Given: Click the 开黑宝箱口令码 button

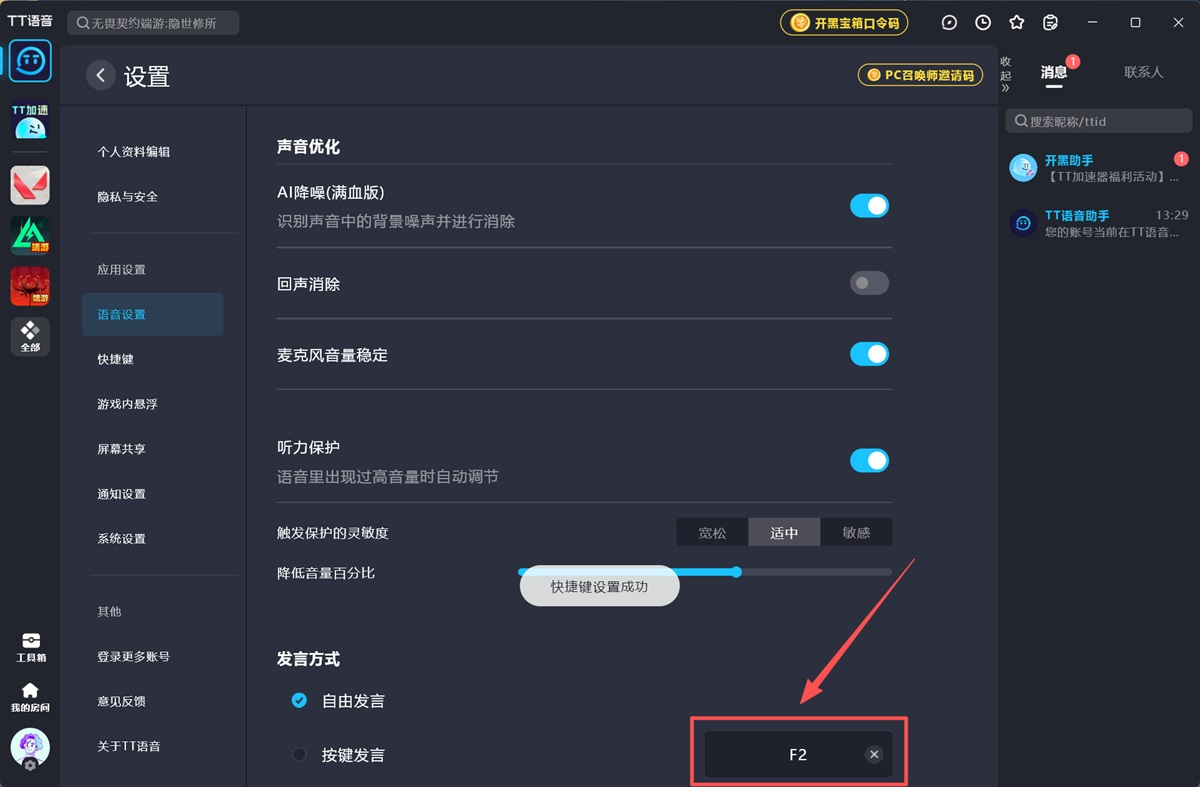Looking at the screenshot, I should pos(843,22).
